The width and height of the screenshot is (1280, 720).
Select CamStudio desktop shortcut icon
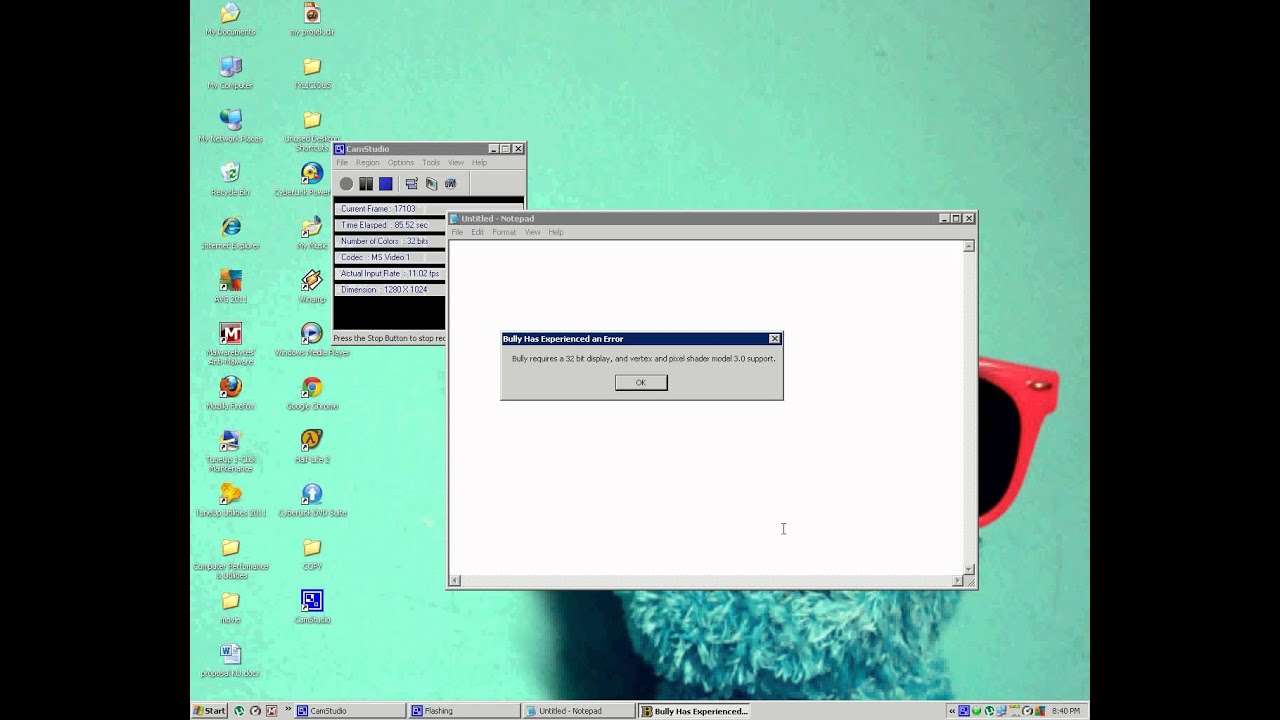(x=312, y=607)
